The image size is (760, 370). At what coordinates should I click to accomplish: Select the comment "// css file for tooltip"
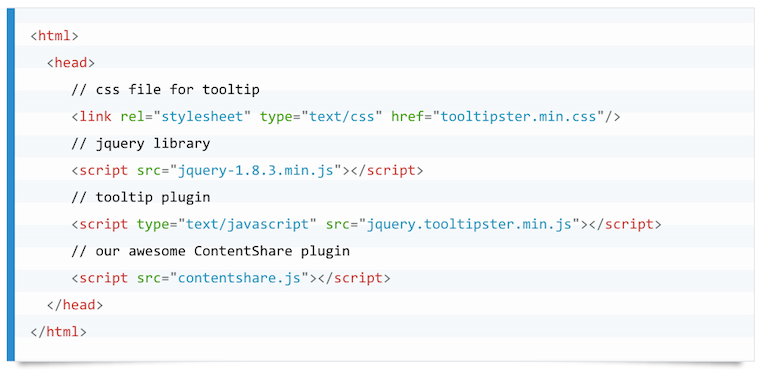tap(165, 90)
